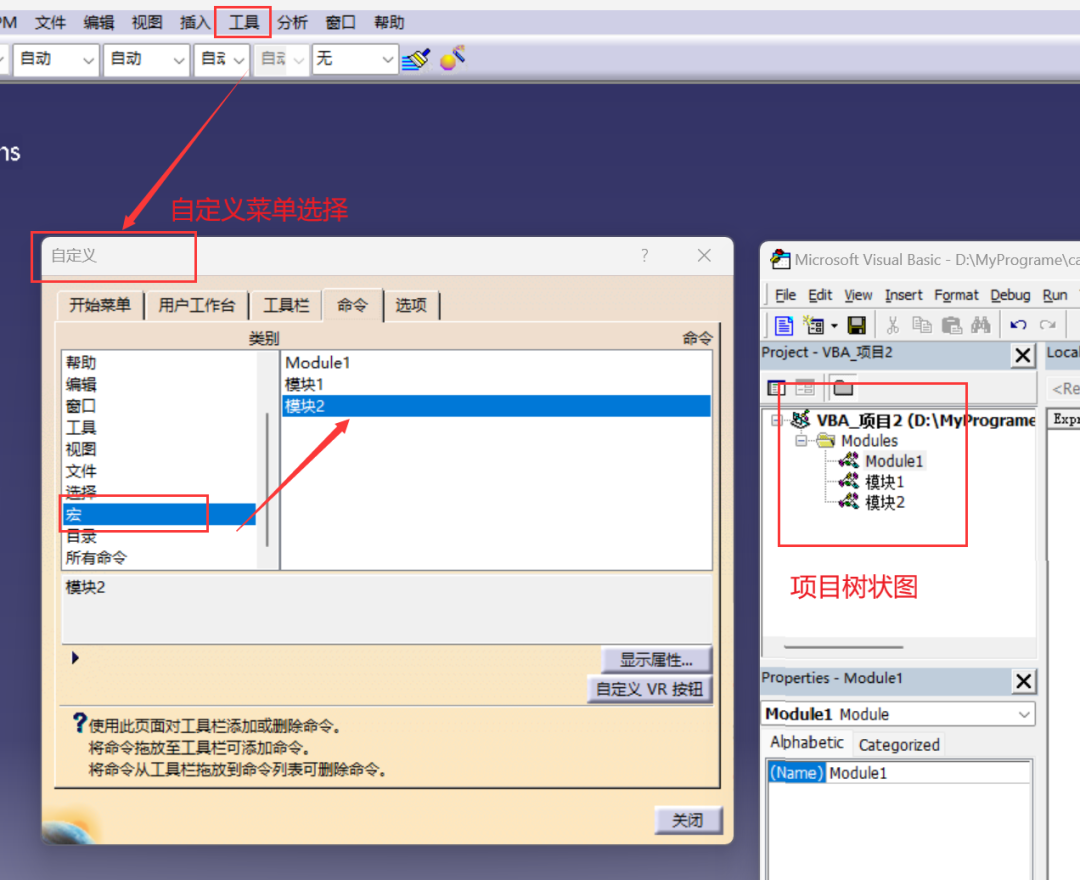Expand the arrow disclosure below 模块2 description
Image resolution: width=1080 pixels, height=880 pixels.
pos(75,658)
